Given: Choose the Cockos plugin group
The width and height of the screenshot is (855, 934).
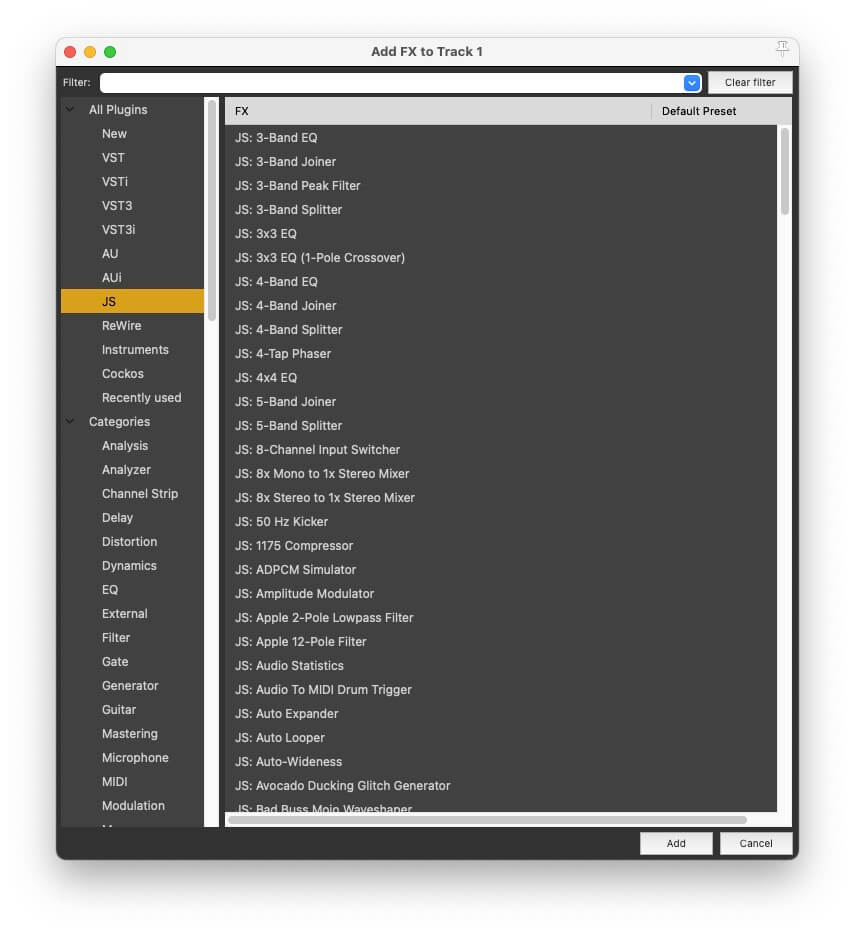Looking at the screenshot, I should (123, 374).
